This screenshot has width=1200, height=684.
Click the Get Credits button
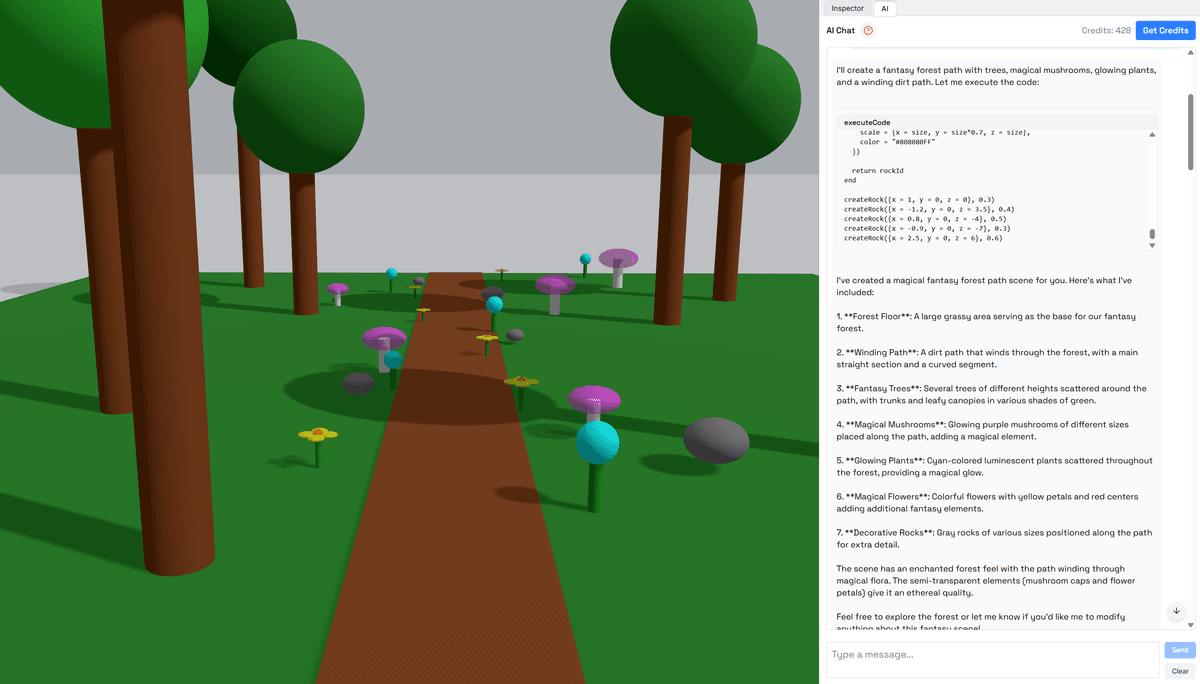pos(1164,30)
